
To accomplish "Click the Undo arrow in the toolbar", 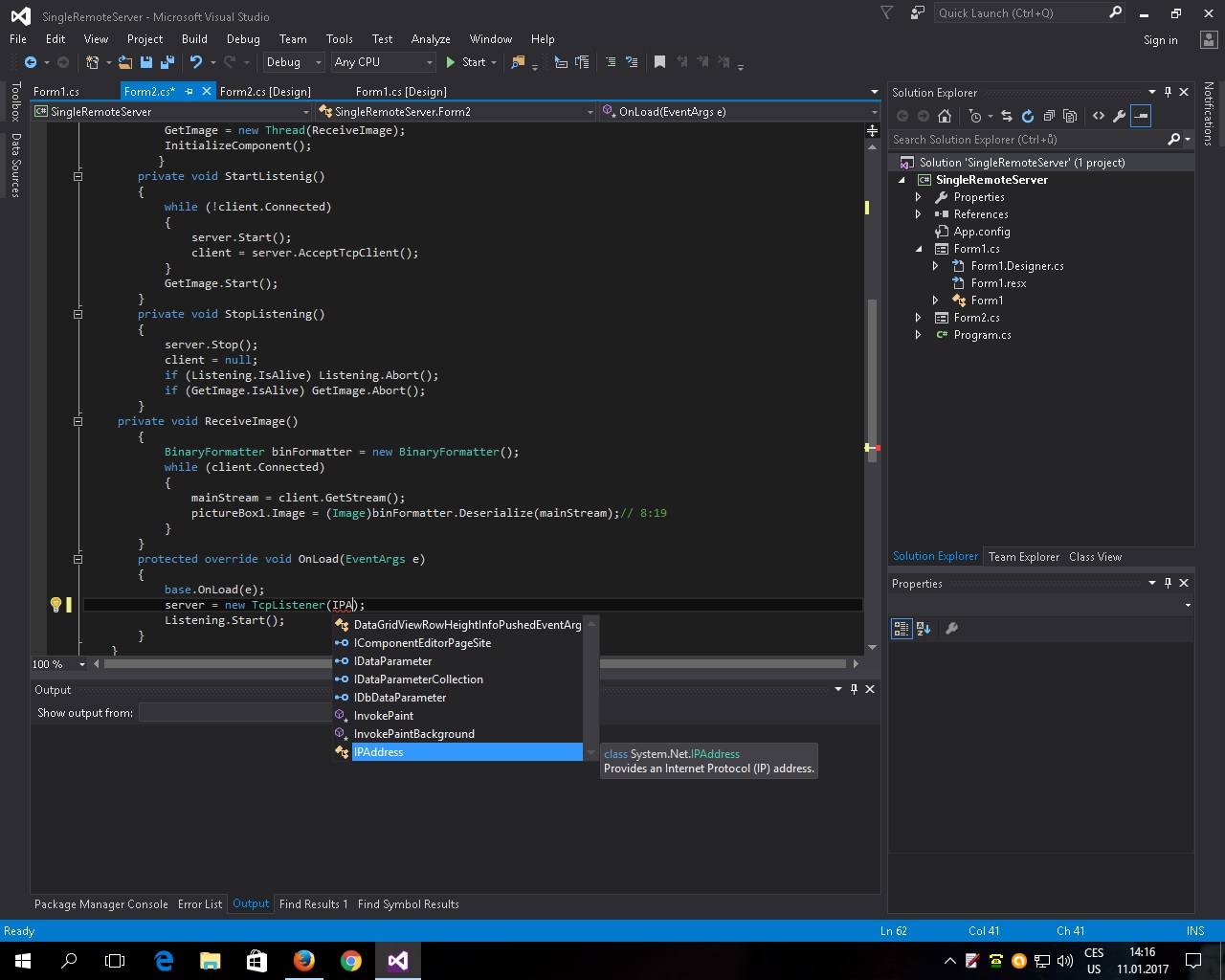I will pos(196,62).
